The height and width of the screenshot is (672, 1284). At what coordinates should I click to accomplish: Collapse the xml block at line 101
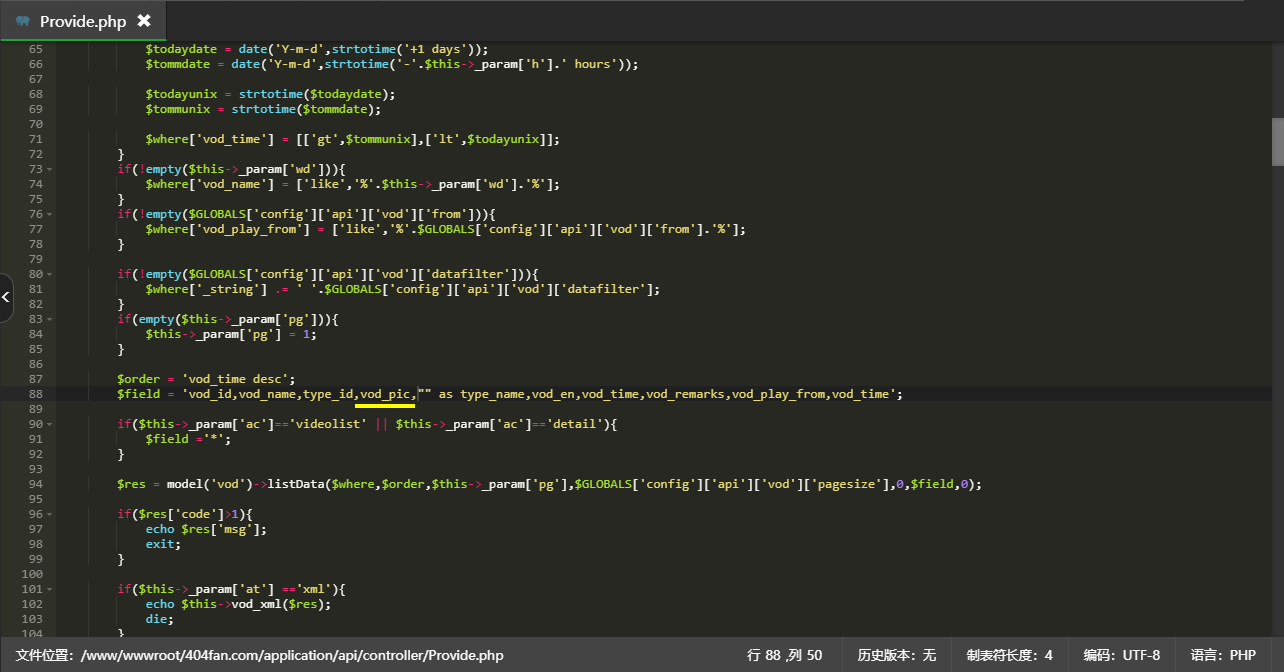tap(49, 589)
